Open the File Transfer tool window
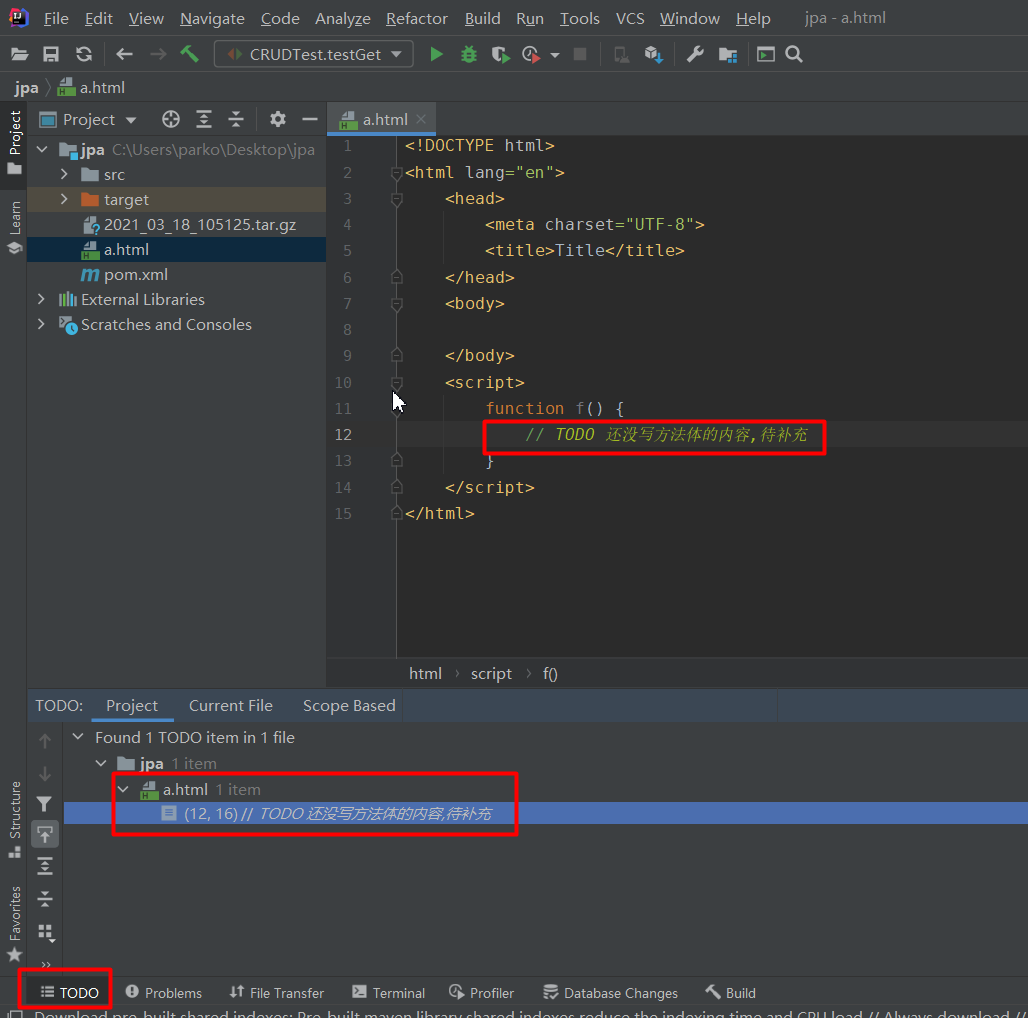The height and width of the screenshot is (1018, 1028). (x=277, y=992)
